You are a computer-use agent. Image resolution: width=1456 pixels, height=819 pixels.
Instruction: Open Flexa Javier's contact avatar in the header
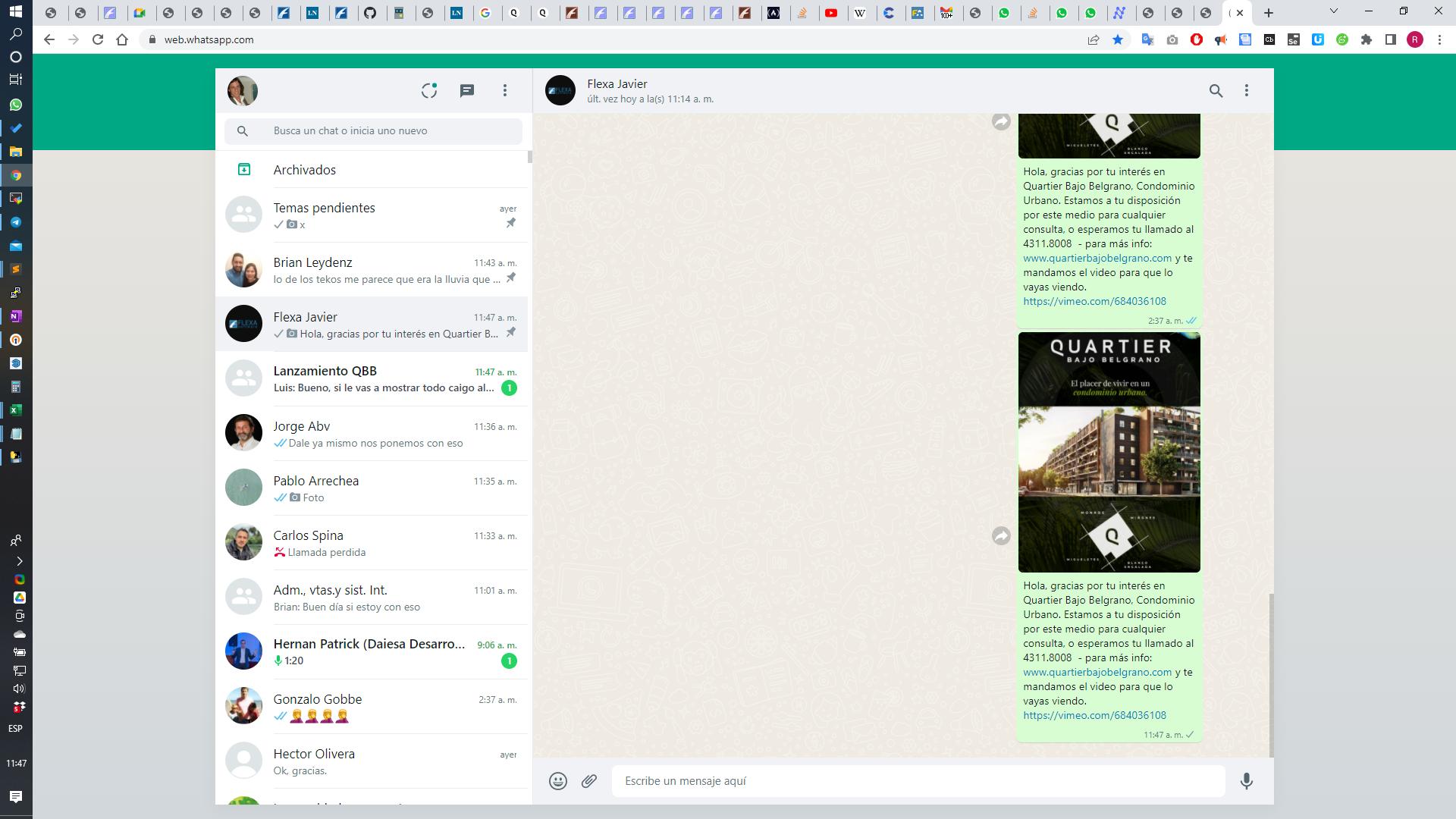click(x=560, y=90)
